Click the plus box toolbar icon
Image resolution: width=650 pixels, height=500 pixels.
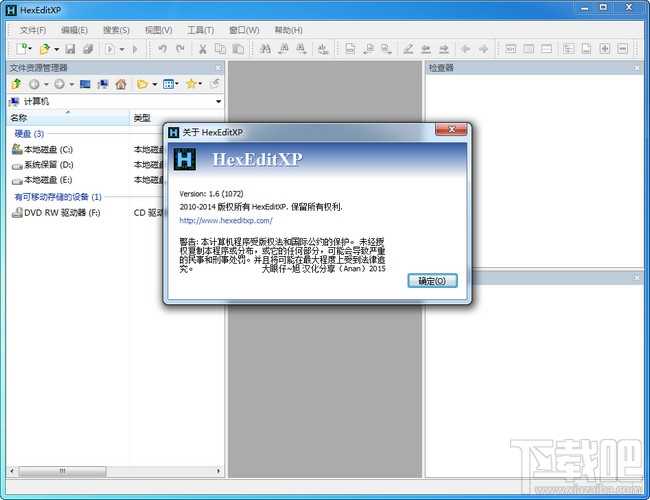(x=605, y=49)
